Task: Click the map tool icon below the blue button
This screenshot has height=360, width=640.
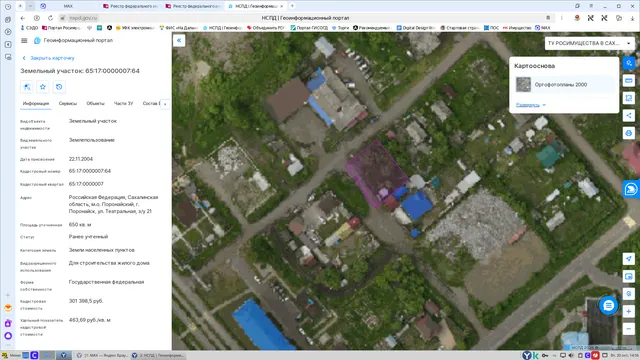Action: coord(629,80)
